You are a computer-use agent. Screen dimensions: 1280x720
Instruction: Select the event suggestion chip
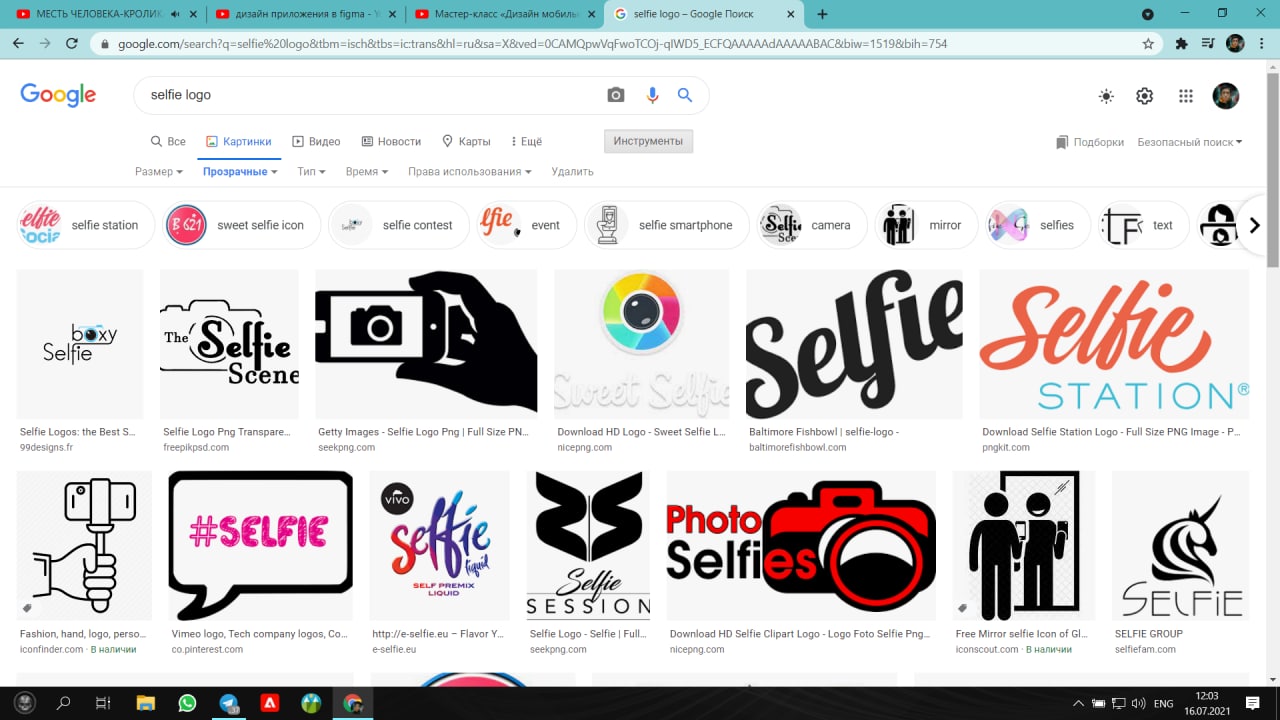[527, 225]
